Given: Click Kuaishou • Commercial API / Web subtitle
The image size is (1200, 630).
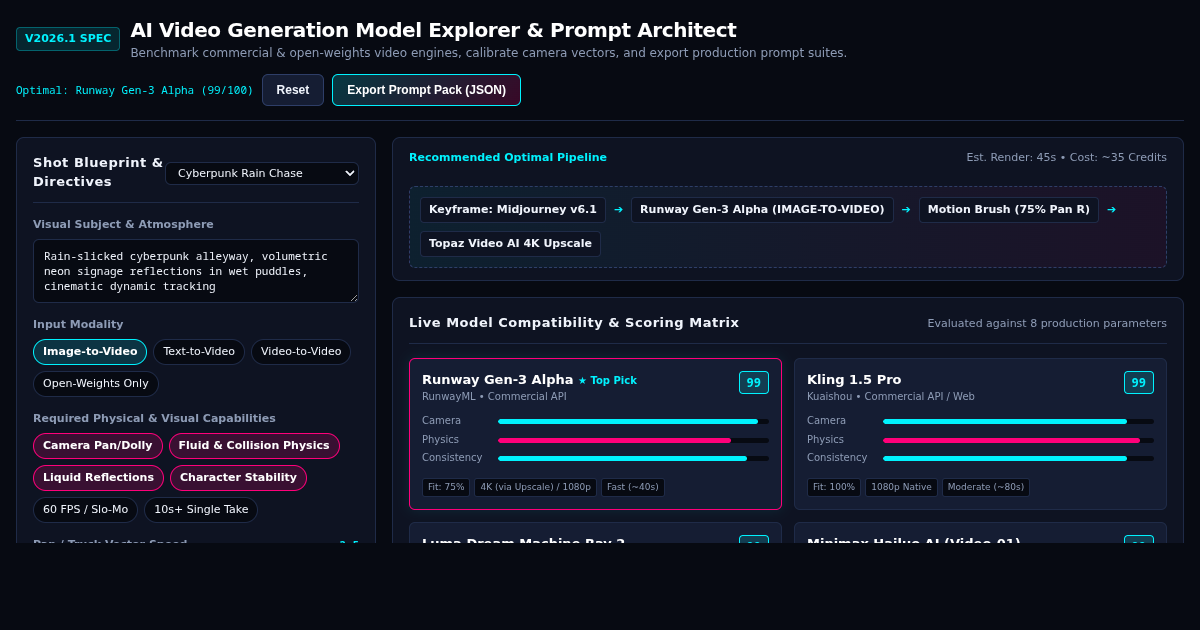Looking at the screenshot, I should point(891,397).
